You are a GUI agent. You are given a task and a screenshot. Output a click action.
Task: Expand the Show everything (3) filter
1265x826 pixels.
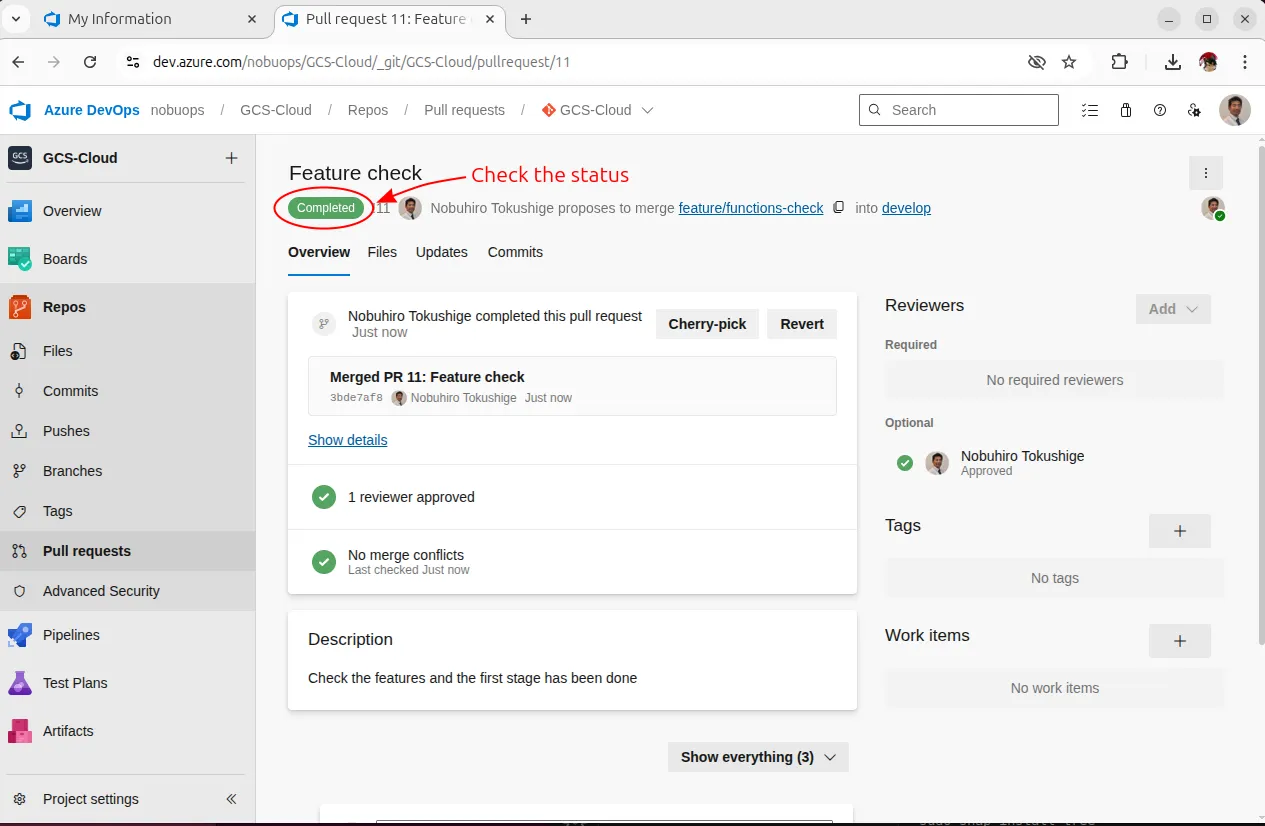757,757
